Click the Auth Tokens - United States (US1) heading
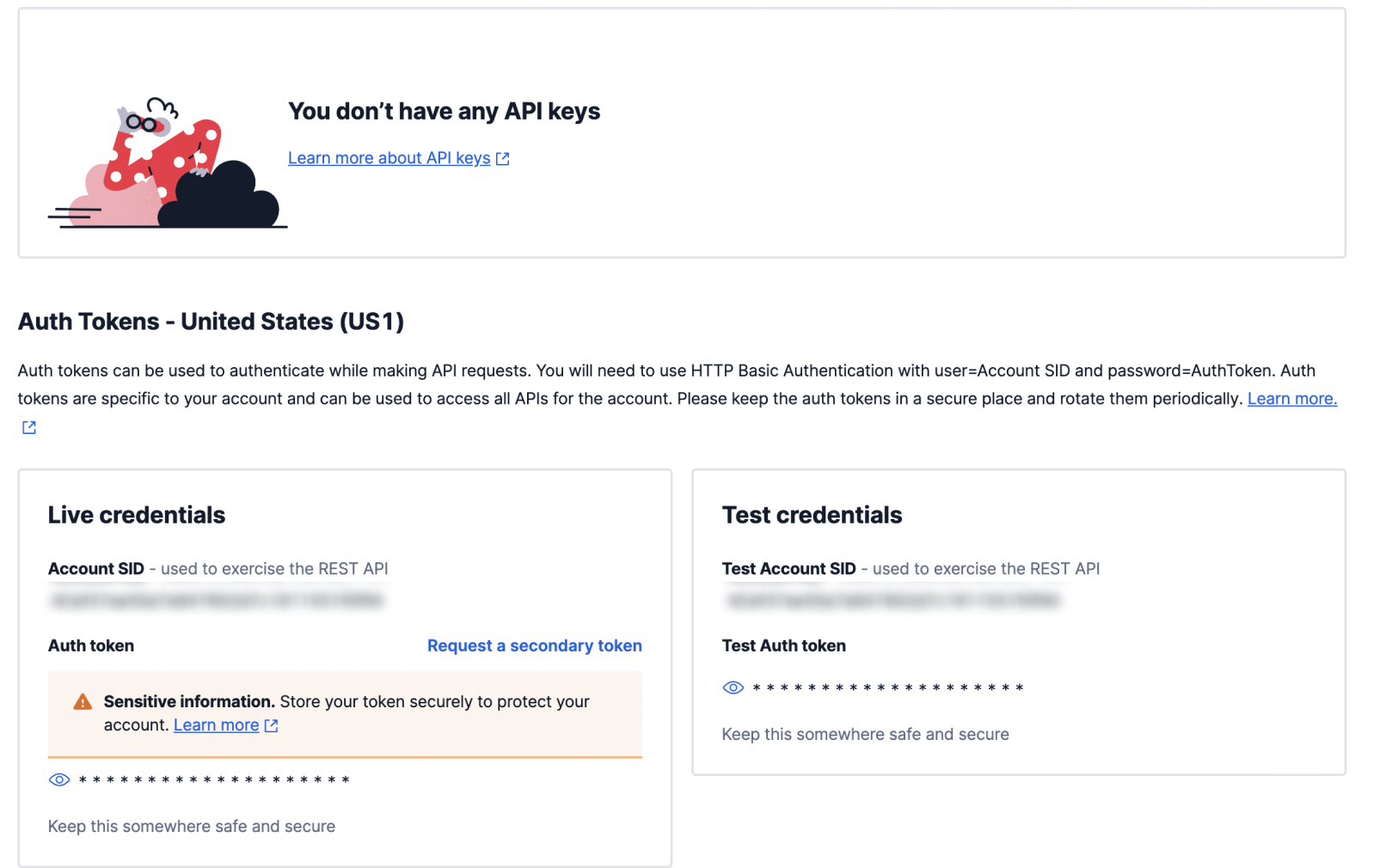This screenshot has height=868, width=1398. pyautogui.click(x=211, y=321)
